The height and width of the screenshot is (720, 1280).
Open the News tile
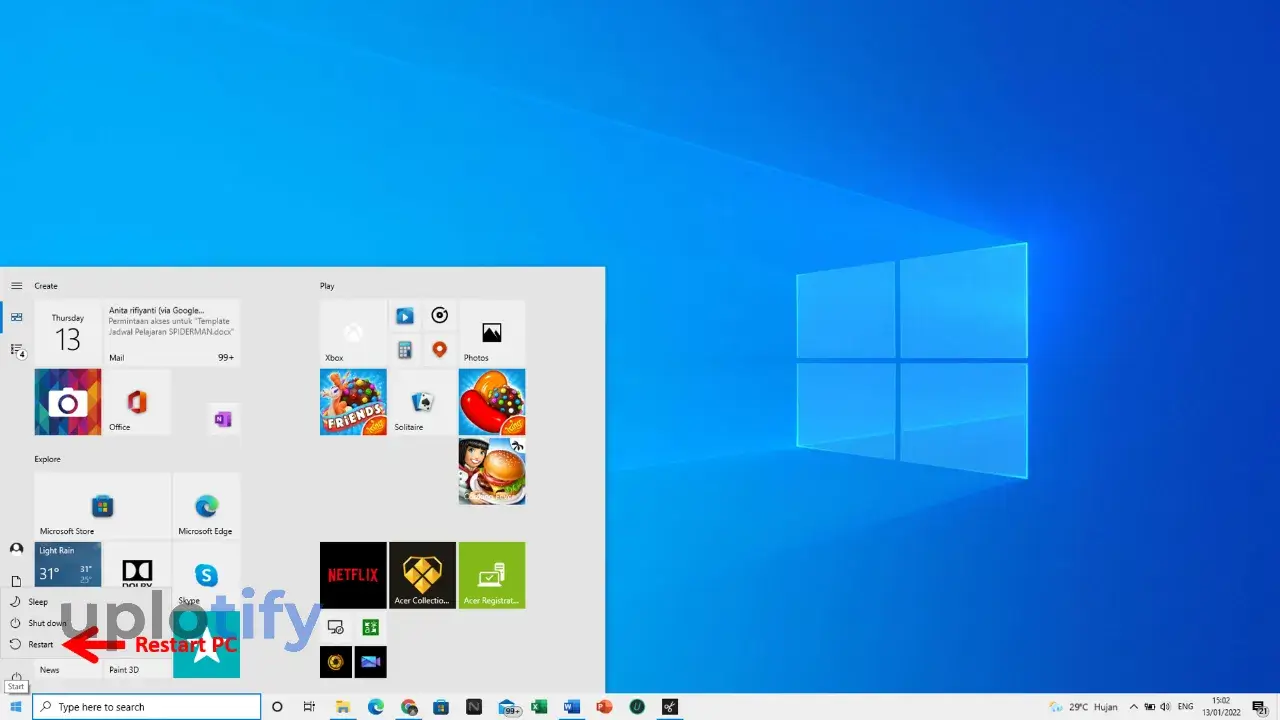coord(68,668)
